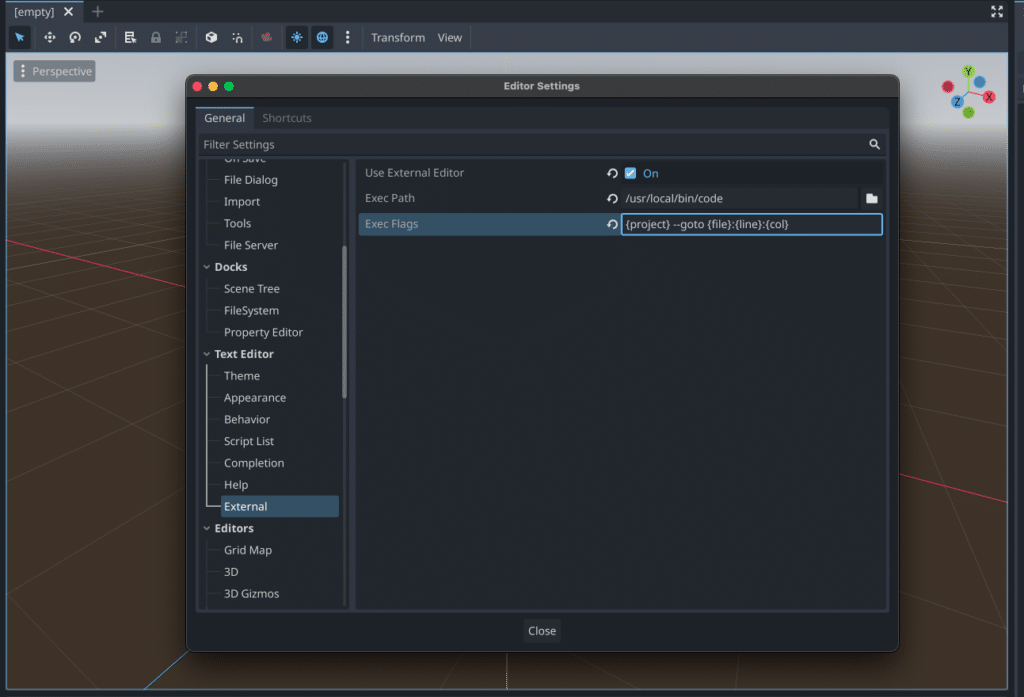Screen dimensions: 1024x697
Task: Open the search magnifier in Filter Settings
Action: (x=874, y=144)
